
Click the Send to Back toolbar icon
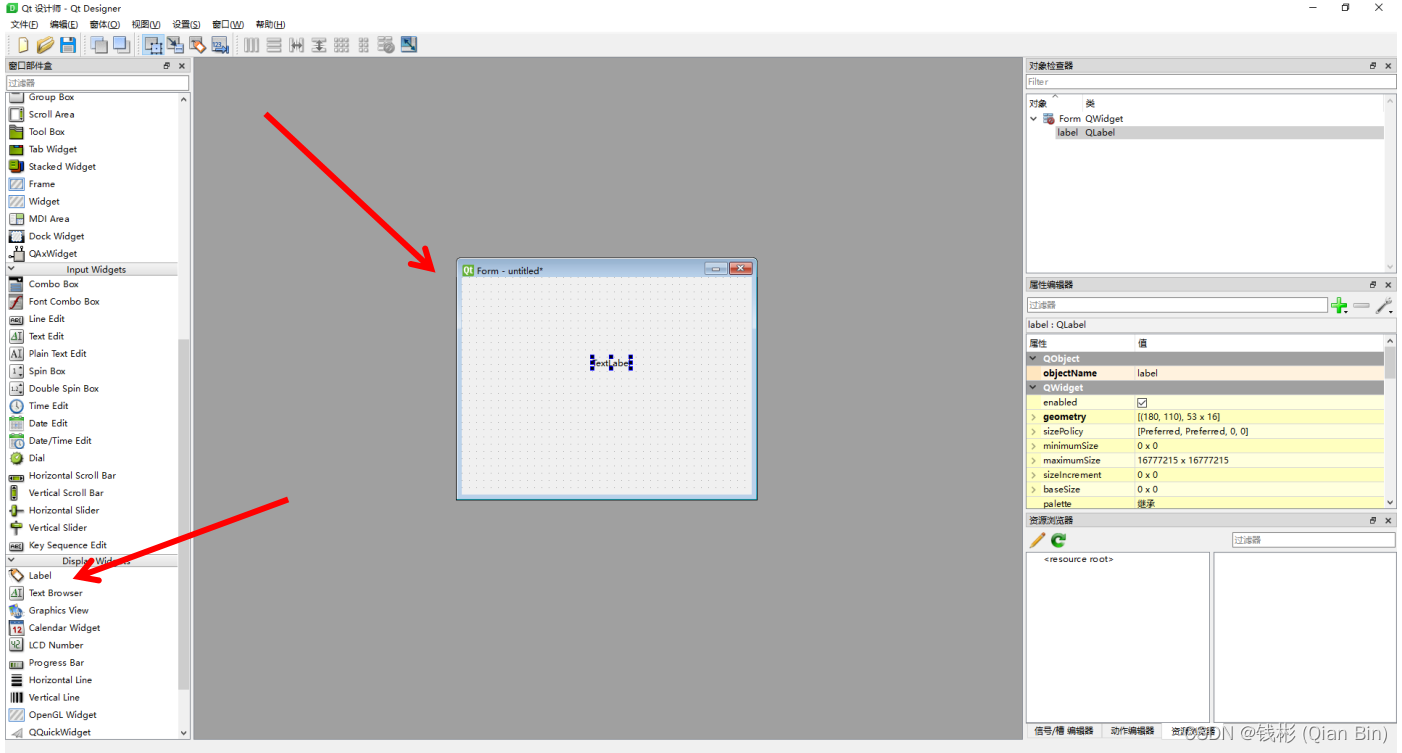tap(99, 45)
